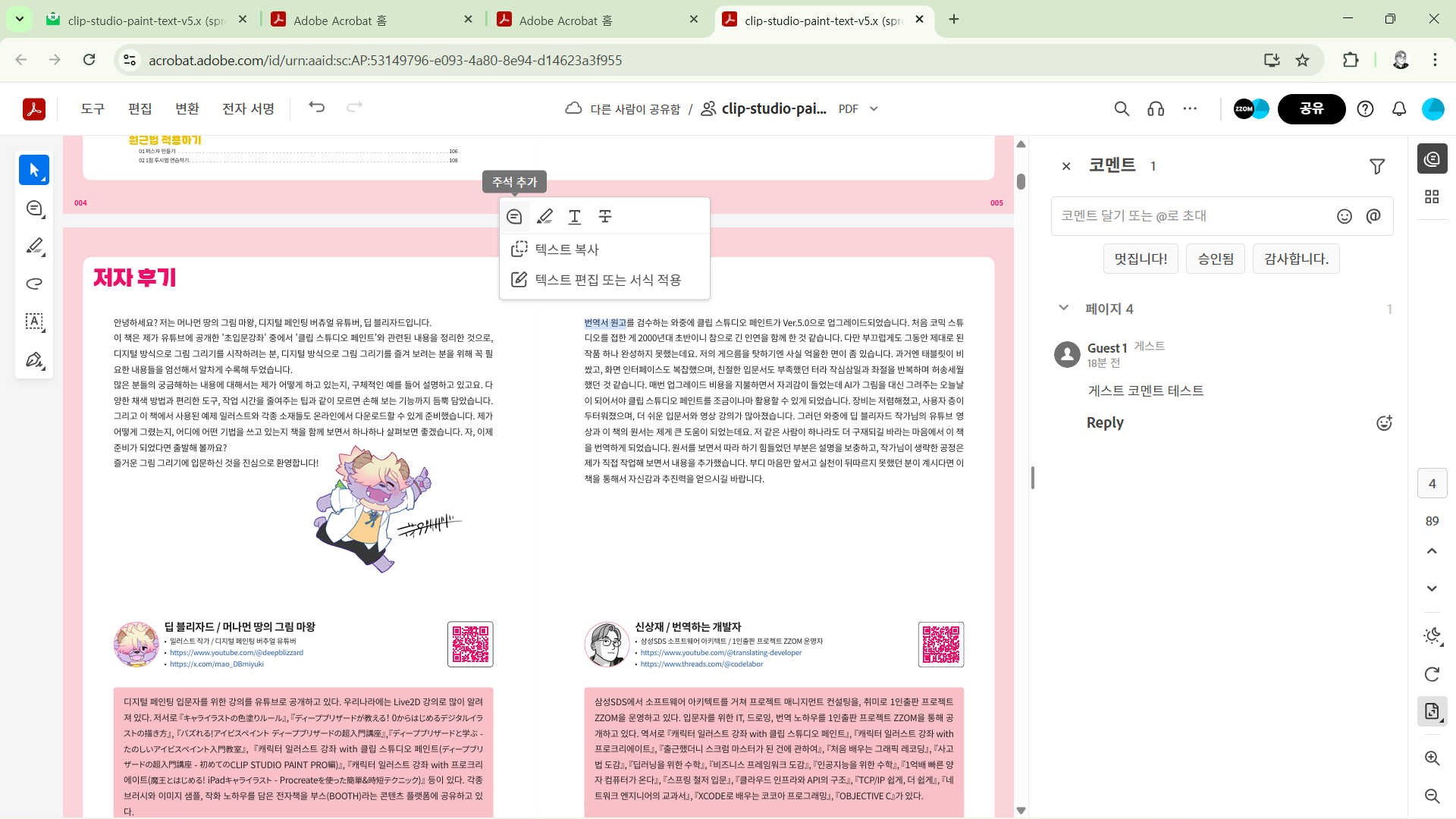Select the arrow selection tool
The image size is (1456, 819).
click(x=34, y=170)
